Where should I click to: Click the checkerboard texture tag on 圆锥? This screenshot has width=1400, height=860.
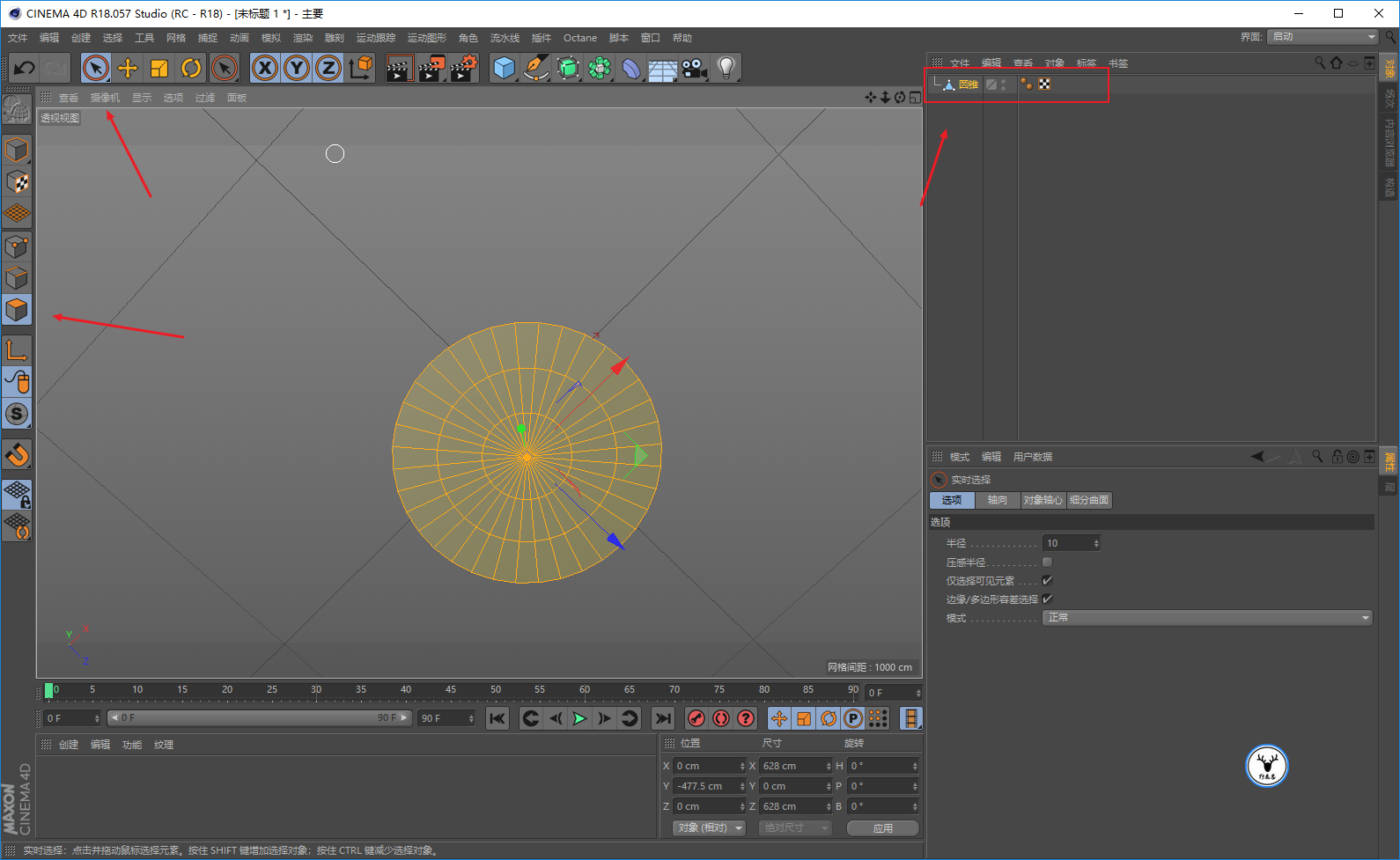click(x=1044, y=85)
